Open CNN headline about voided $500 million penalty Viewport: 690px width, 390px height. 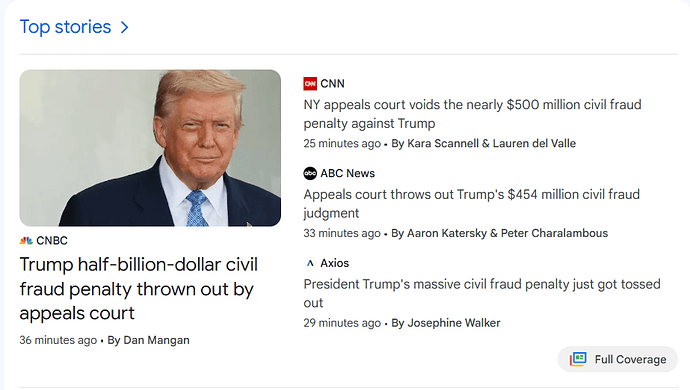472,114
